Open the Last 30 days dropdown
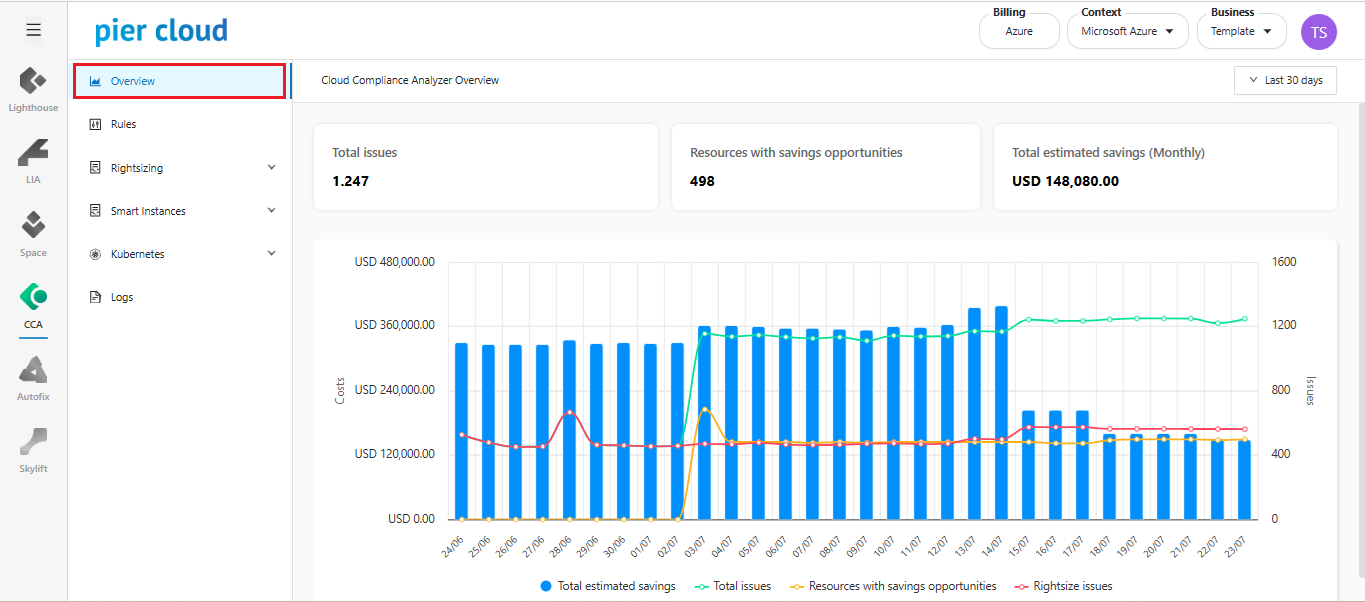 (x=1285, y=80)
